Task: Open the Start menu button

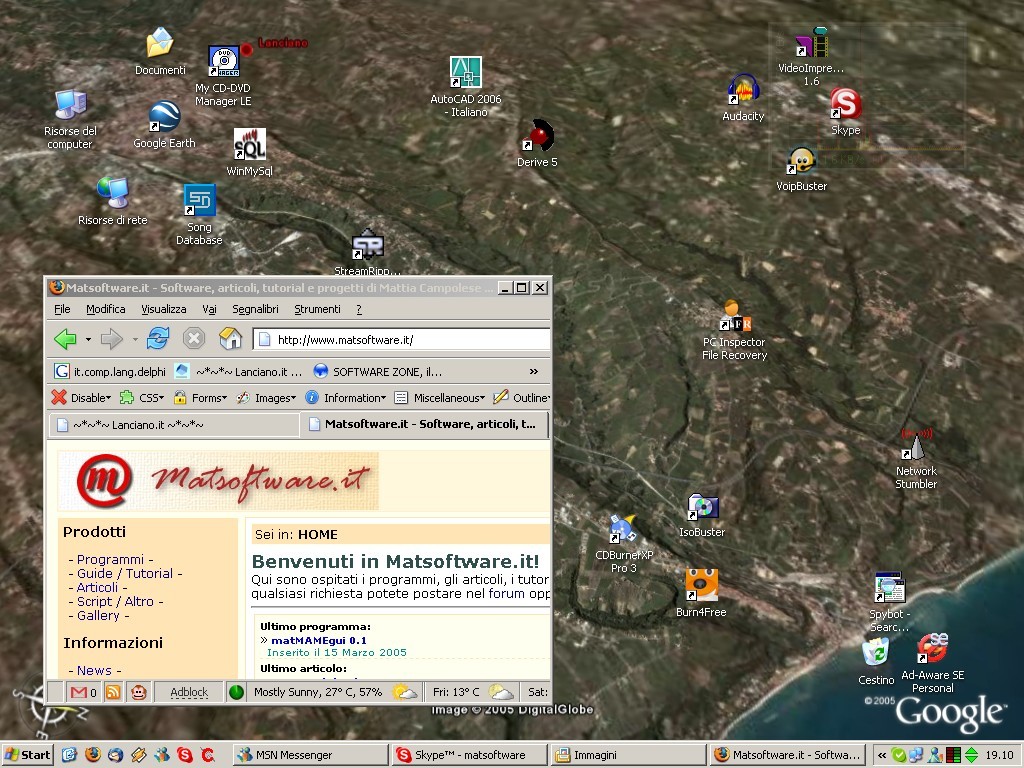Action: (27, 755)
